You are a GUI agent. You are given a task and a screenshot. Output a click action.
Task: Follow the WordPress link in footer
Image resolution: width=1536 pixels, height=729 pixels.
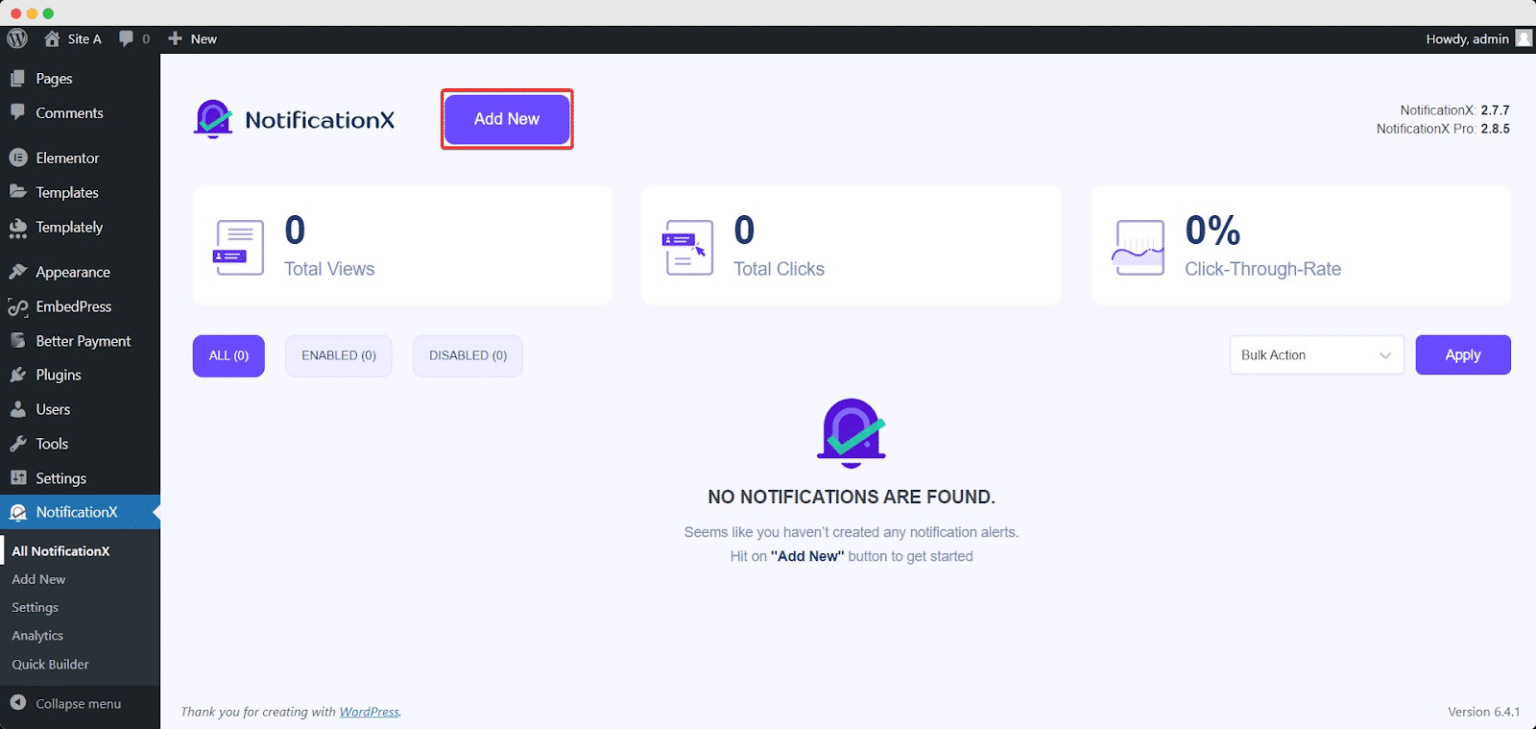click(369, 711)
